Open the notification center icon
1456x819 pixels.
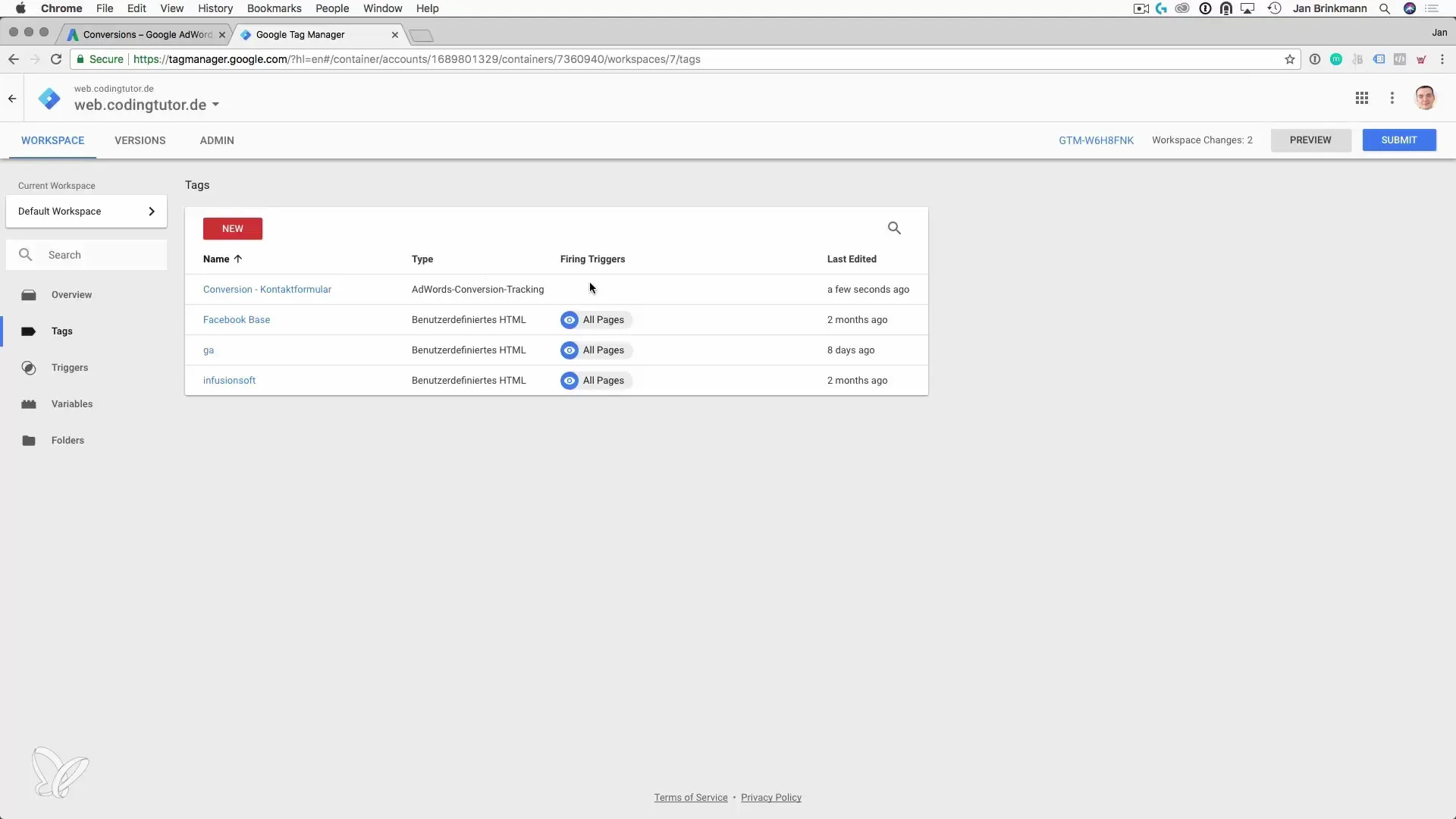coord(1432,8)
